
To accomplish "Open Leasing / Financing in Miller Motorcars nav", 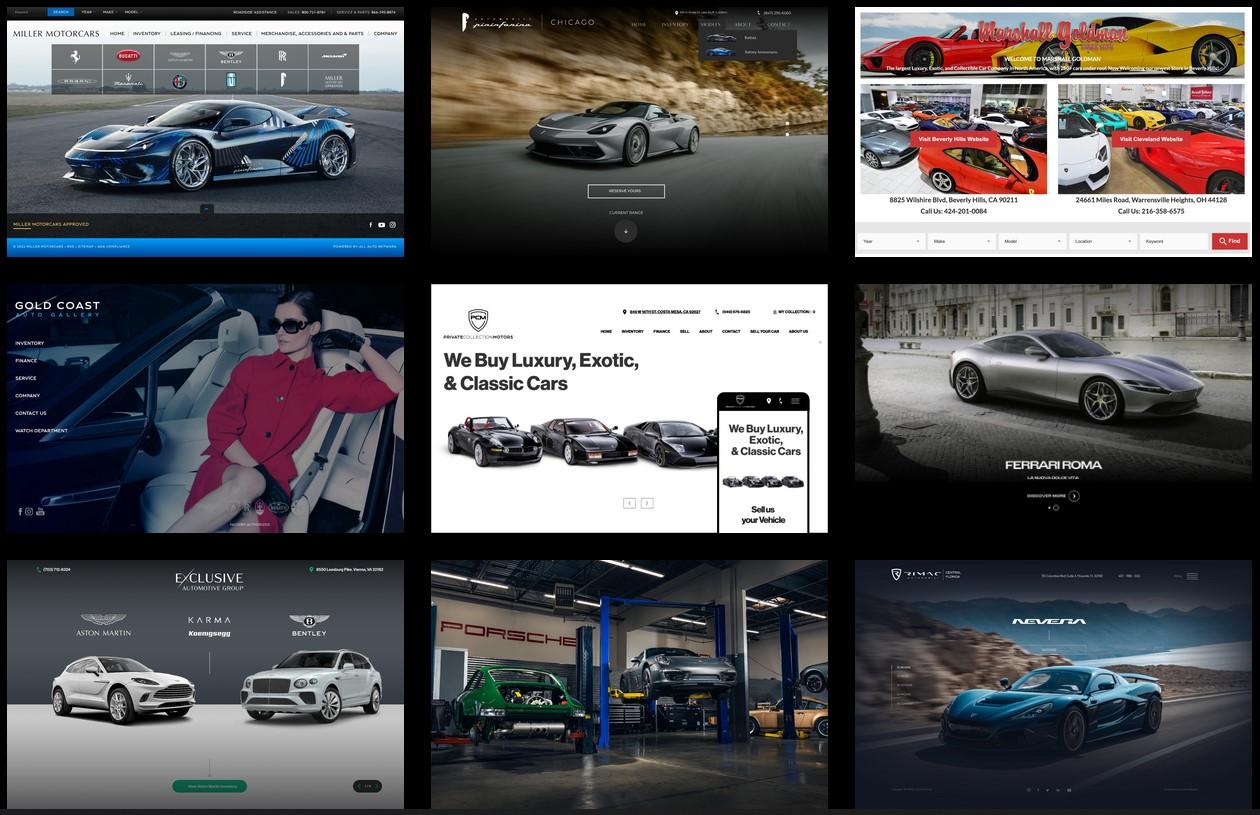I will [196, 34].
